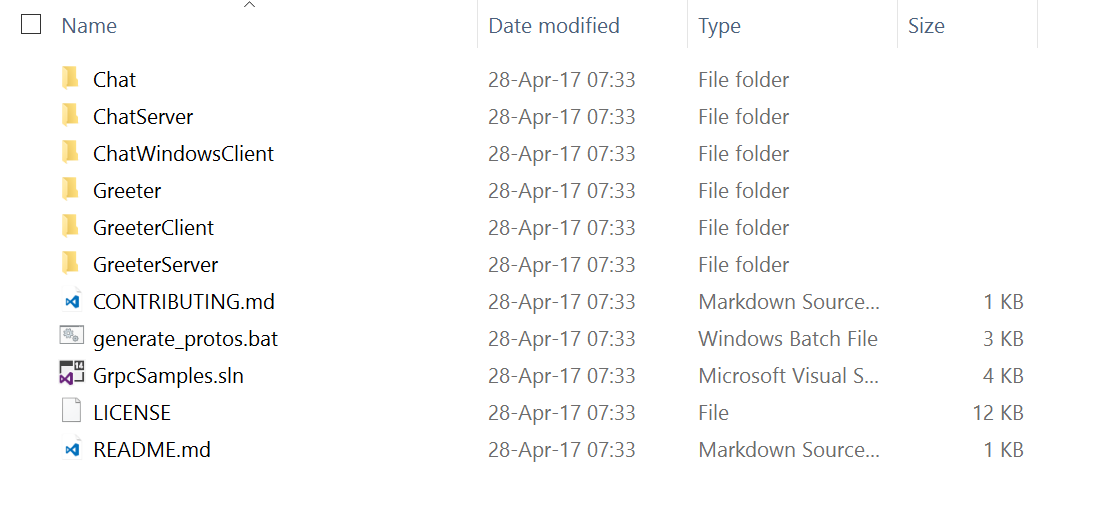
Task: Click the Chat folder icon
Action: [x=70, y=79]
